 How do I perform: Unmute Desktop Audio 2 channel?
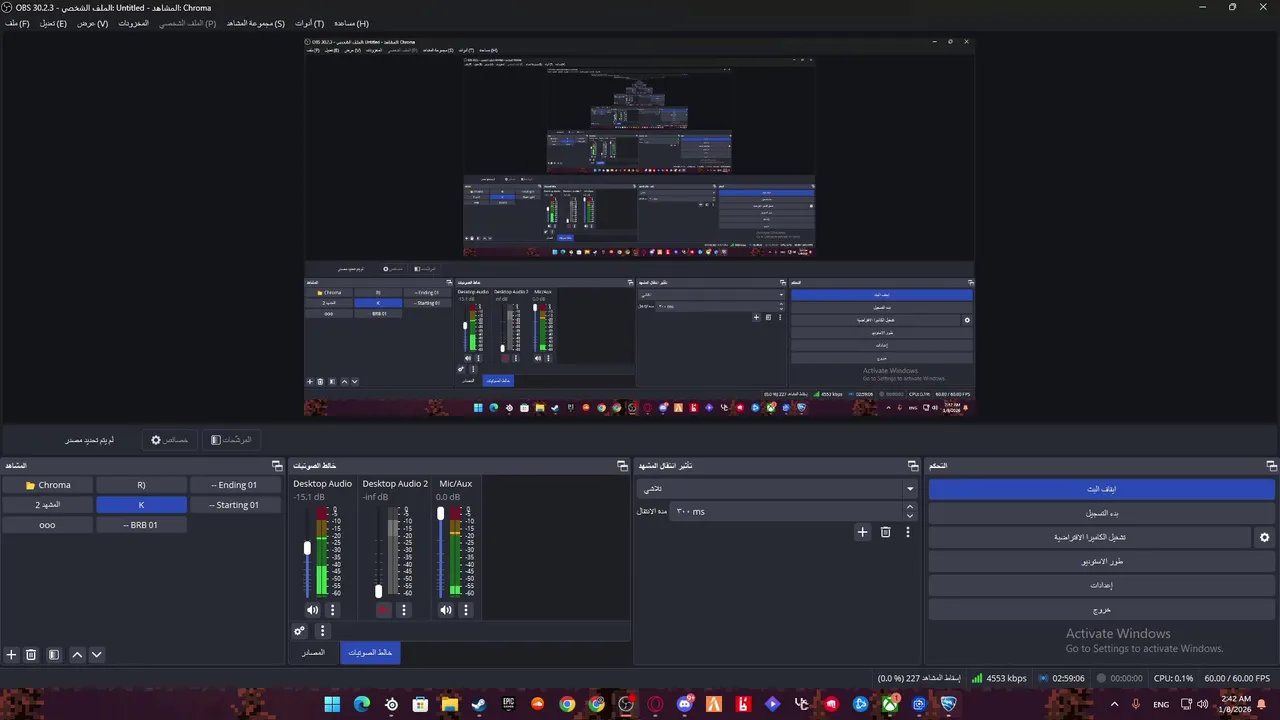pos(383,610)
